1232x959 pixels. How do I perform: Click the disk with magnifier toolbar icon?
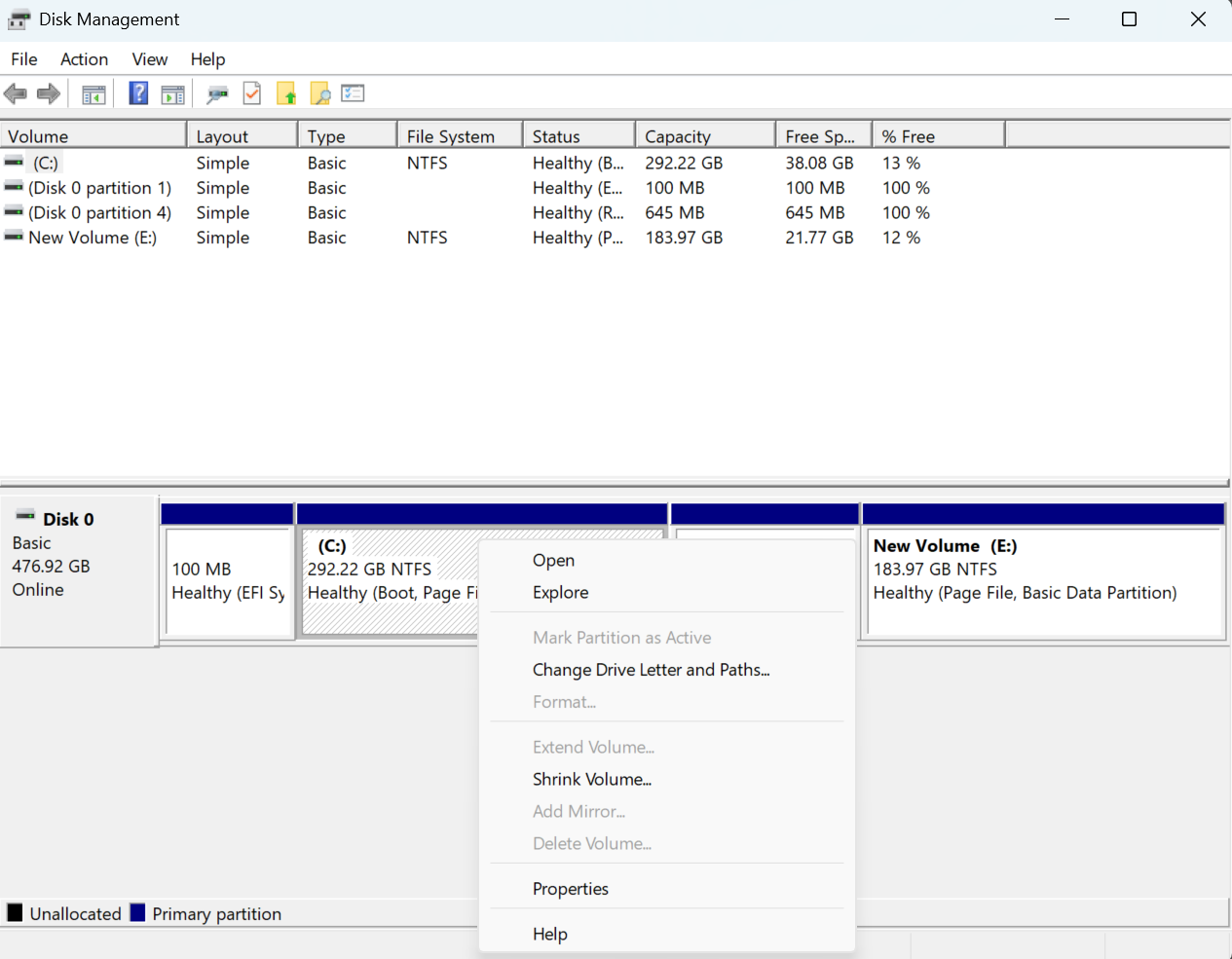[x=217, y=94]
